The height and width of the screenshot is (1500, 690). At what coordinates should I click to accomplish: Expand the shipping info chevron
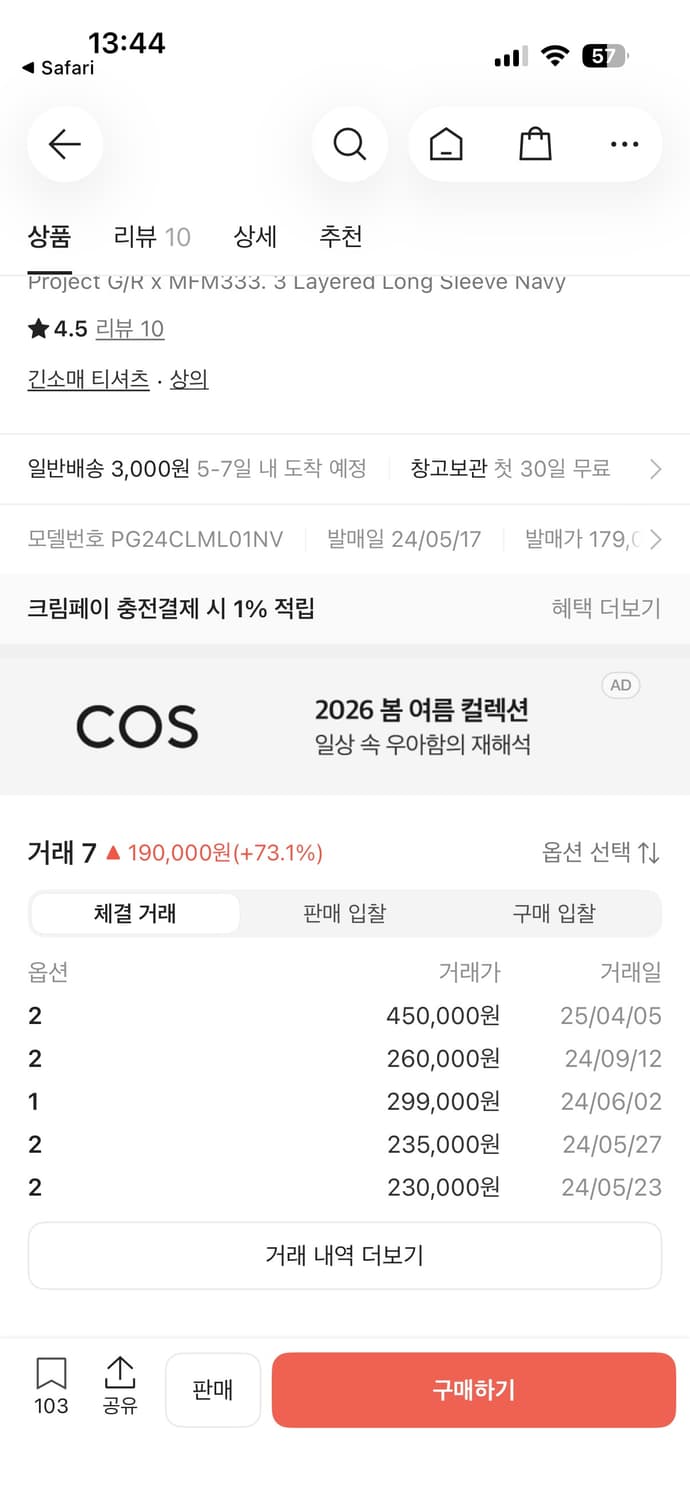[657, 468]
